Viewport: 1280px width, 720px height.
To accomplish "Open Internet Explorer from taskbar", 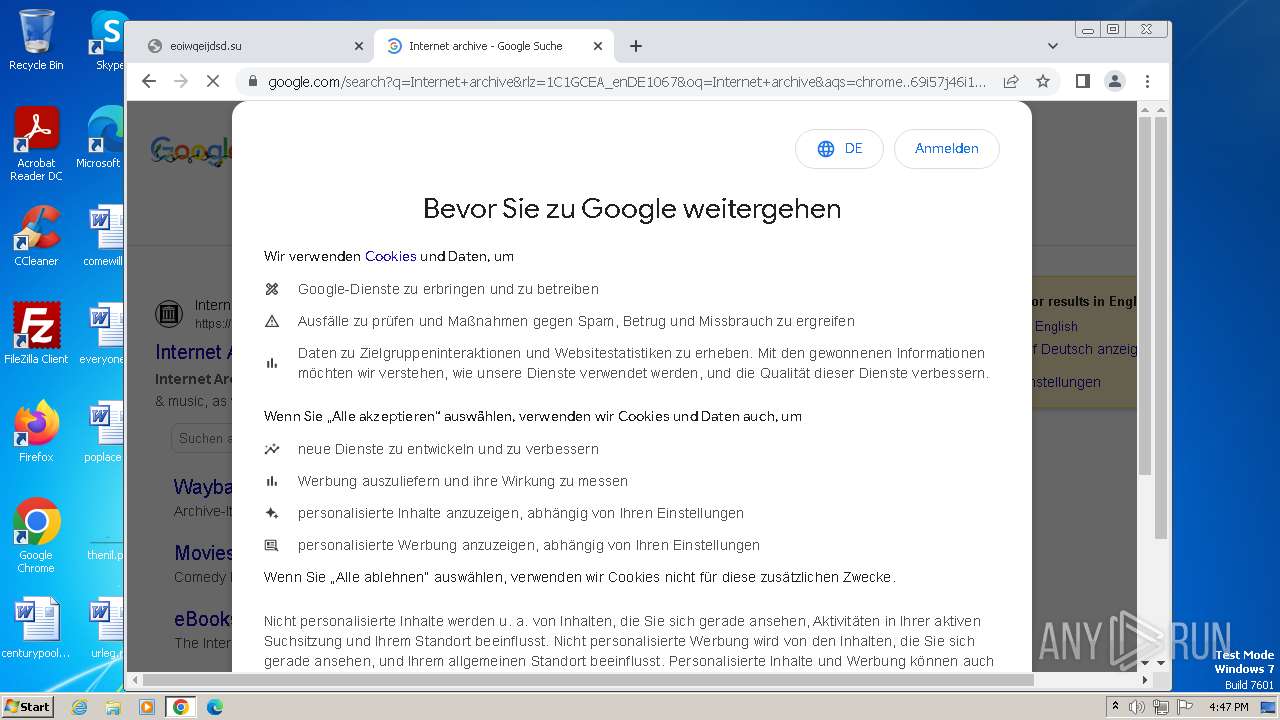I will pos(79,707).
